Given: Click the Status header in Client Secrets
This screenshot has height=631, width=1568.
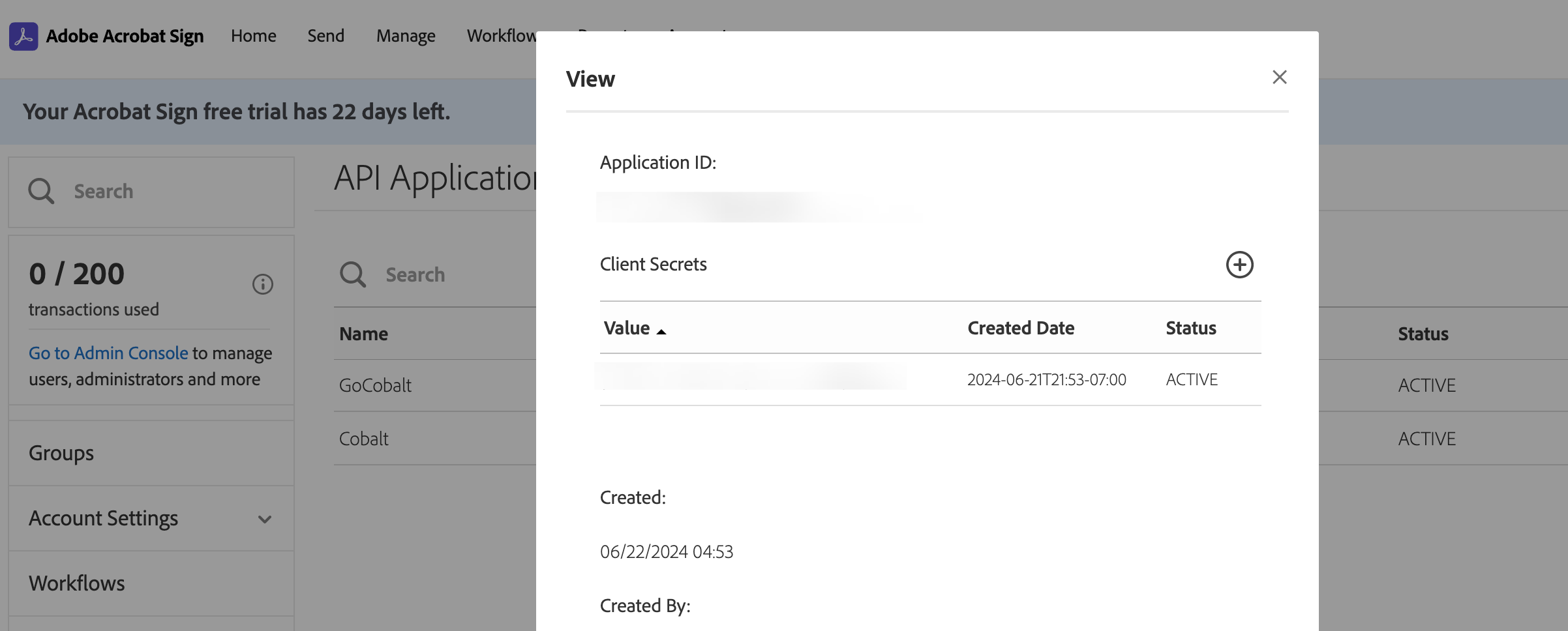Looking at the screenshot, I should pos(1191,328).
